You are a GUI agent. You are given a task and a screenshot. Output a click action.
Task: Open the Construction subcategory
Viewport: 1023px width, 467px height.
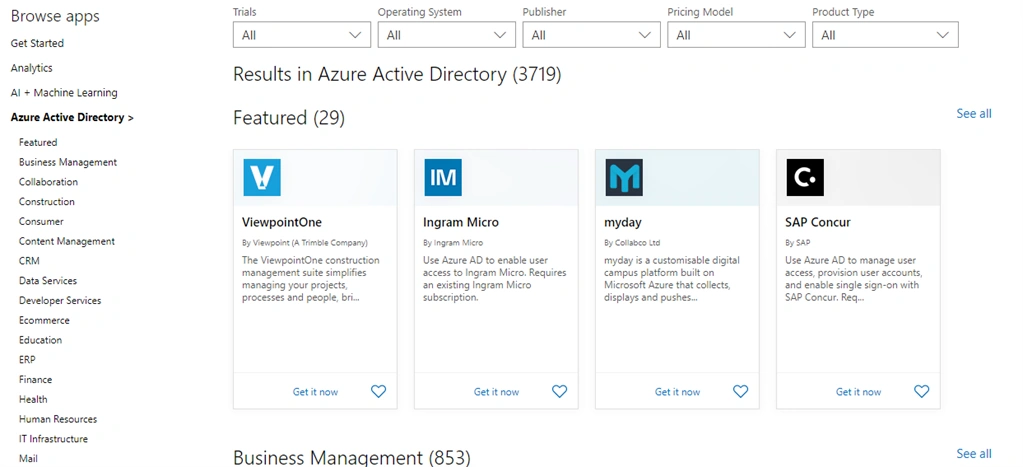point(47,202)
